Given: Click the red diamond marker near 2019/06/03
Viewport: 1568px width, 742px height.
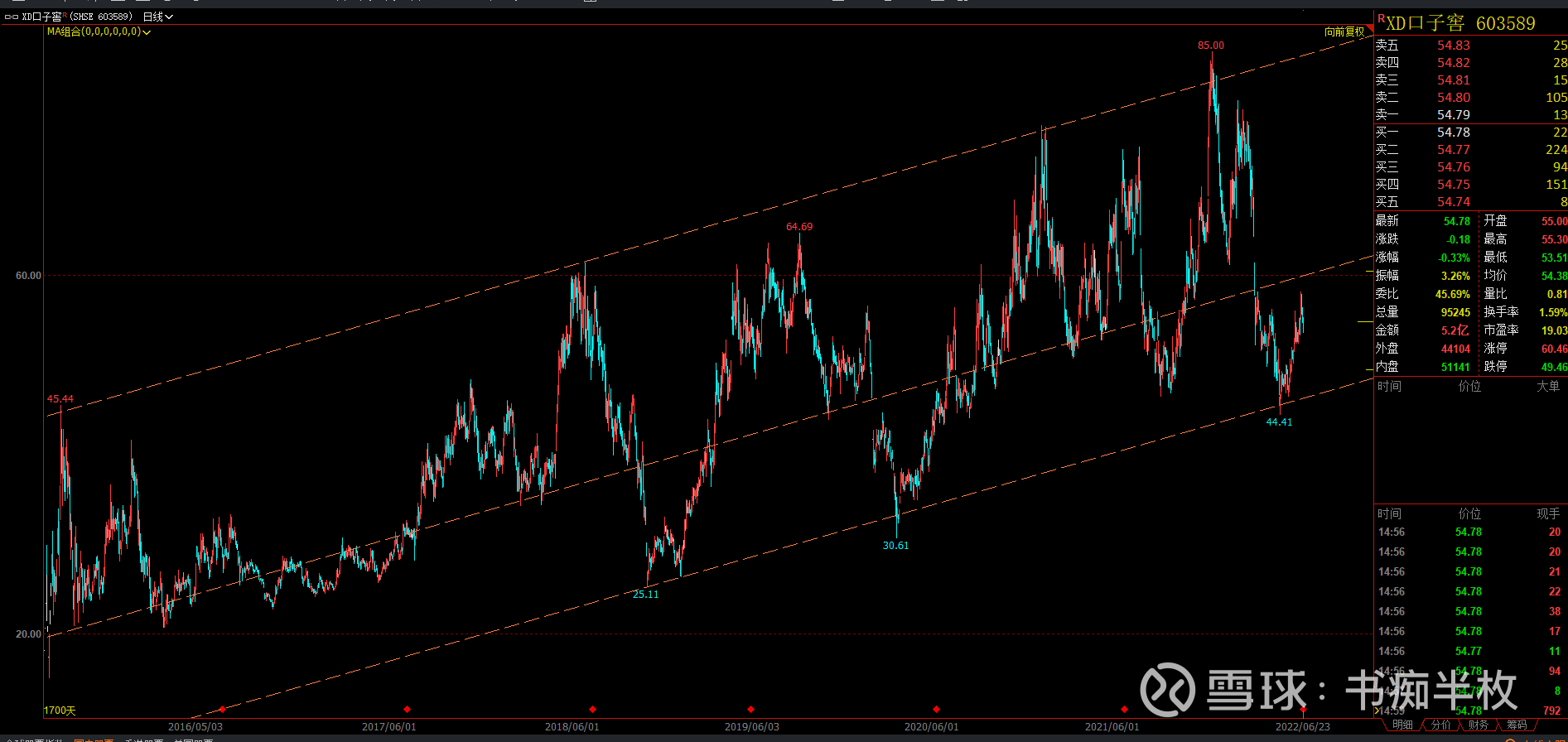Looking at the screenshot, I should 750,710.
